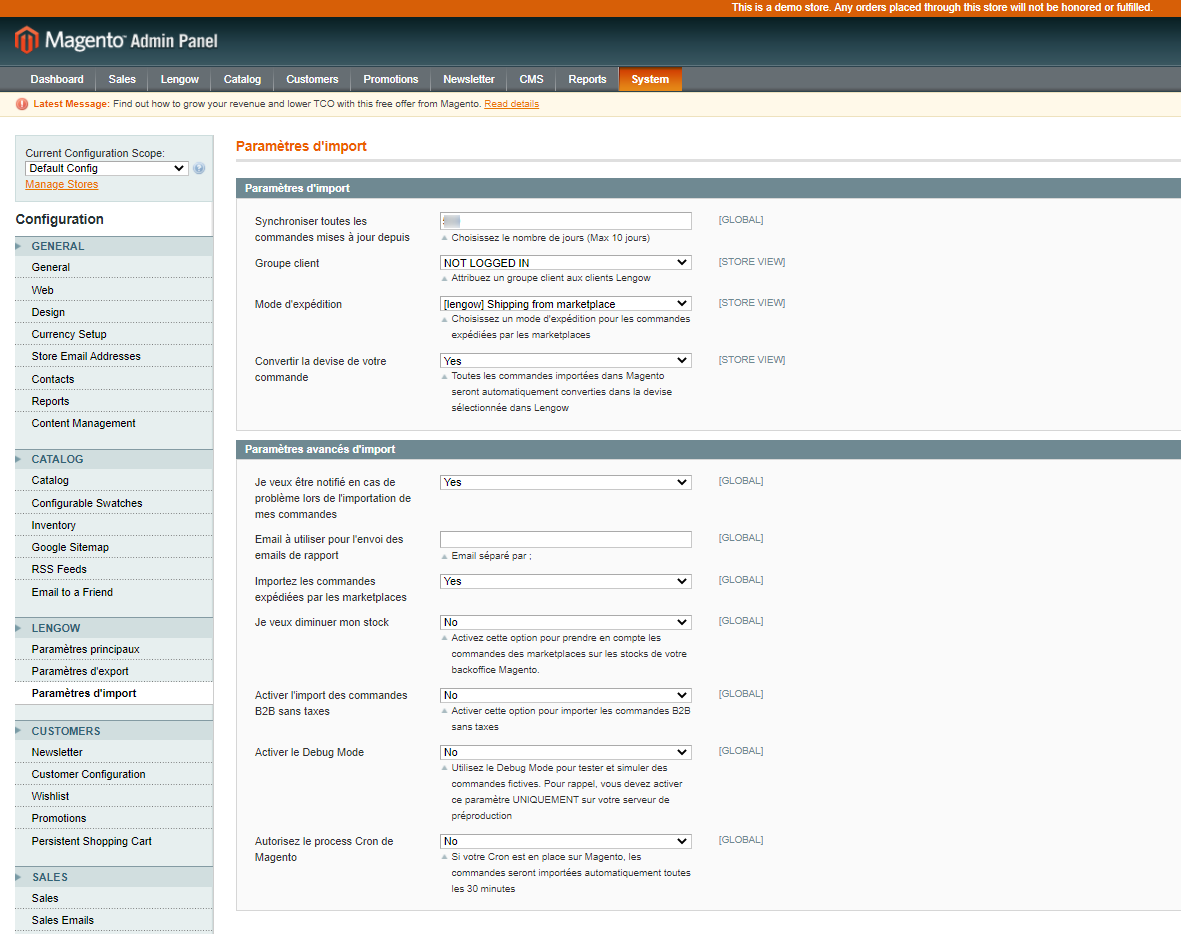Open Catalog configuration in sidebar
The height and width of the screenshot is (934, 1181).
coord(114,481)
